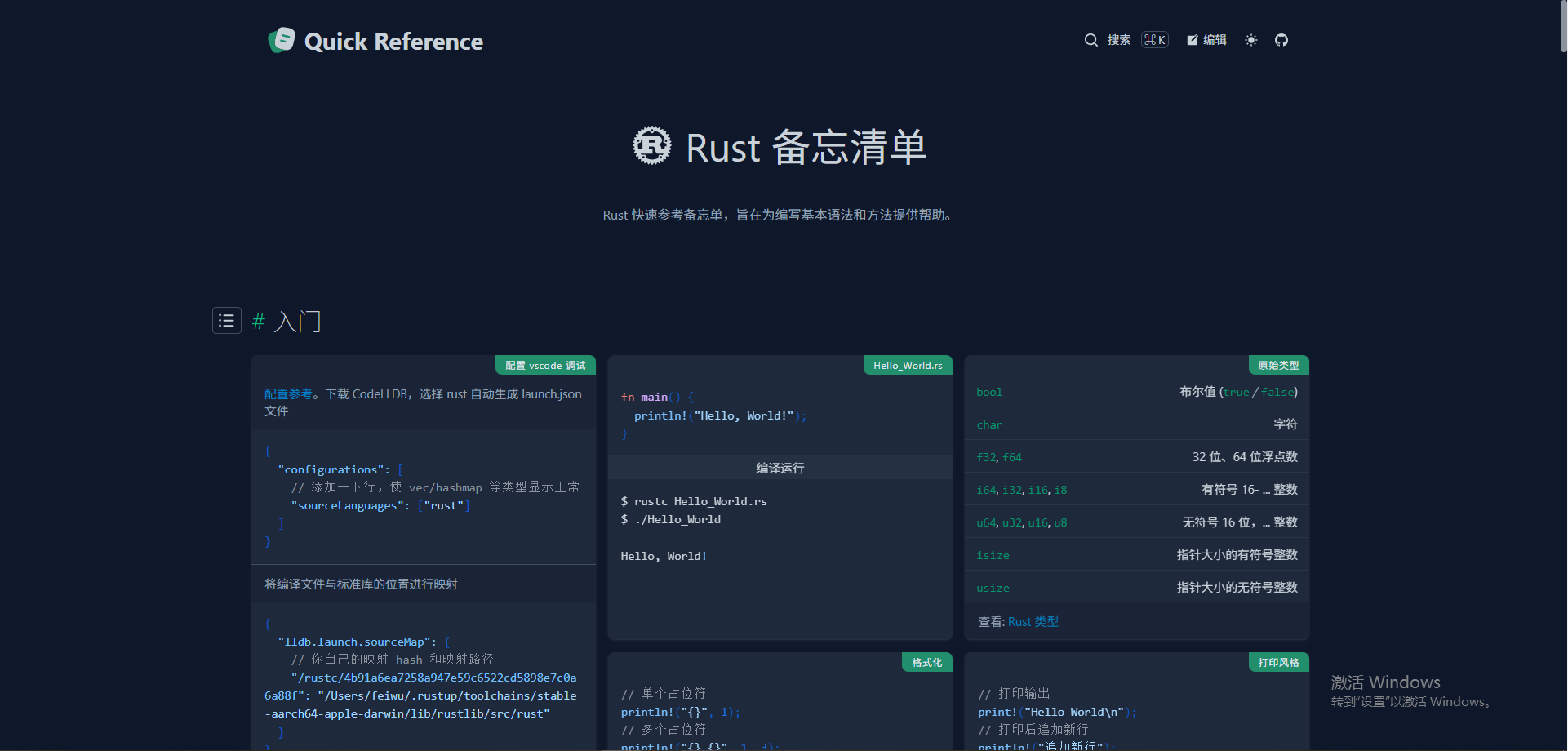The height and width of the screenshot is (751, 1568).
Task: Click the ⌘K shortcut badge
Action: 1154,40
